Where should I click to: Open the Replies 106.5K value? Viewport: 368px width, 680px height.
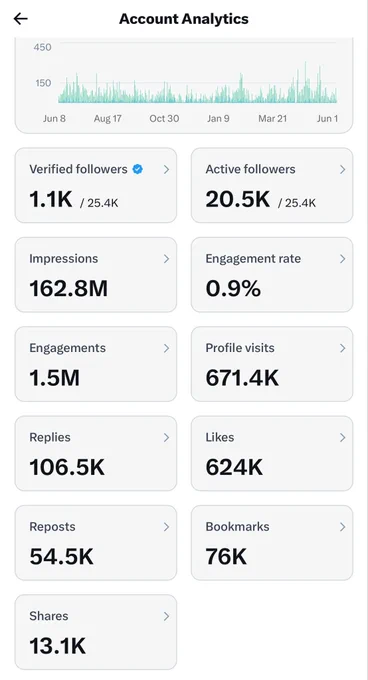pyautogui.click(x=67, y=467)
